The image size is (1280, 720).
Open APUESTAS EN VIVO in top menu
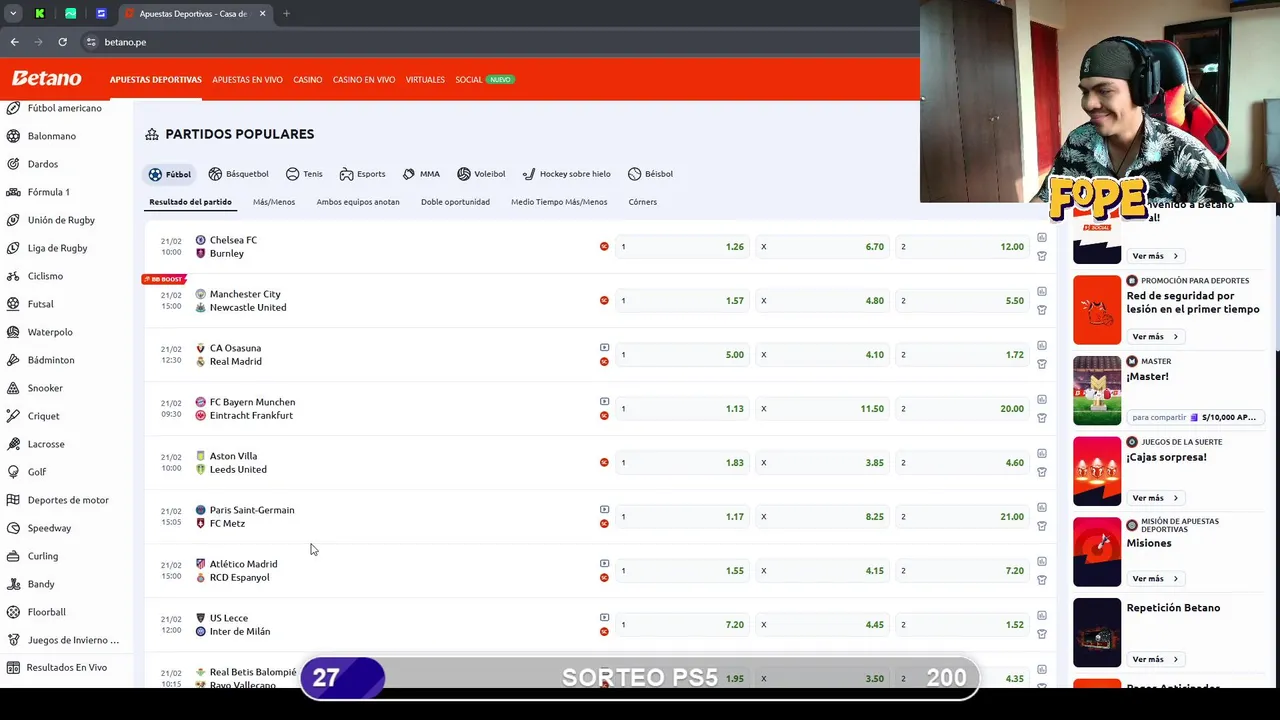247,80
